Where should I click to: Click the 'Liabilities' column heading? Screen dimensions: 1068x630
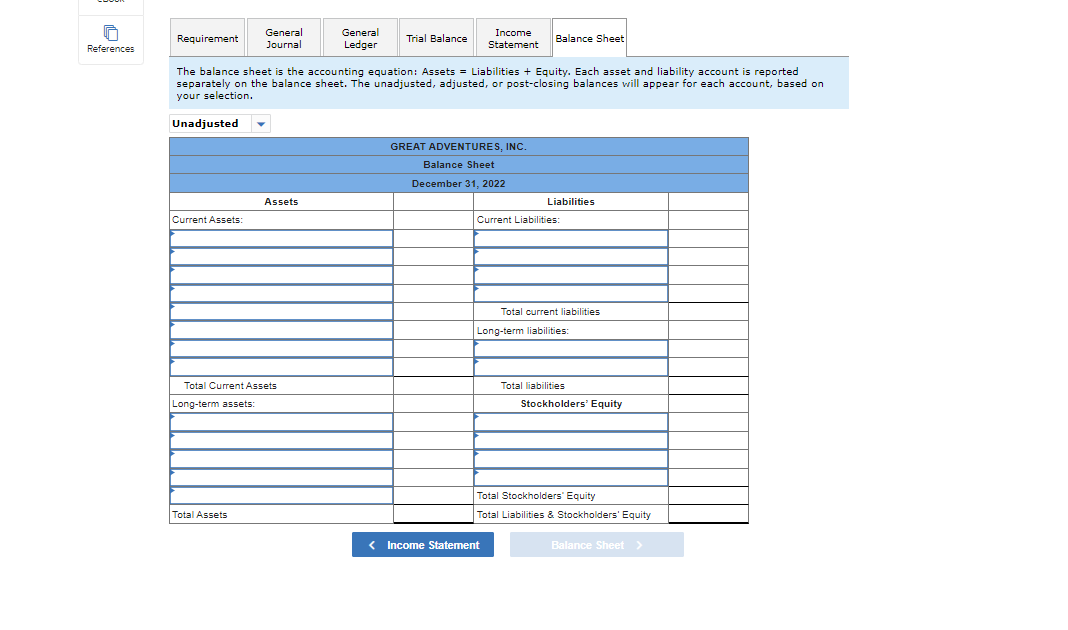[x=571, y=202]
